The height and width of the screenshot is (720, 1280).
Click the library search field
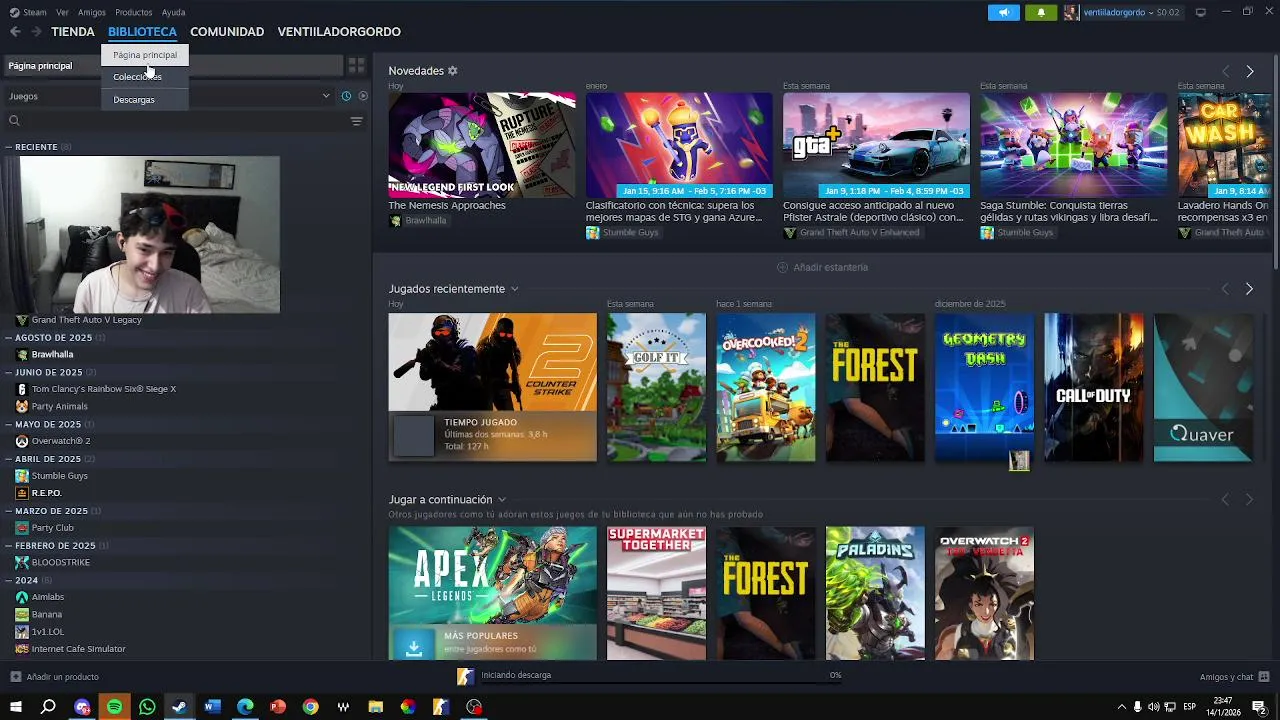coord(185,121)
